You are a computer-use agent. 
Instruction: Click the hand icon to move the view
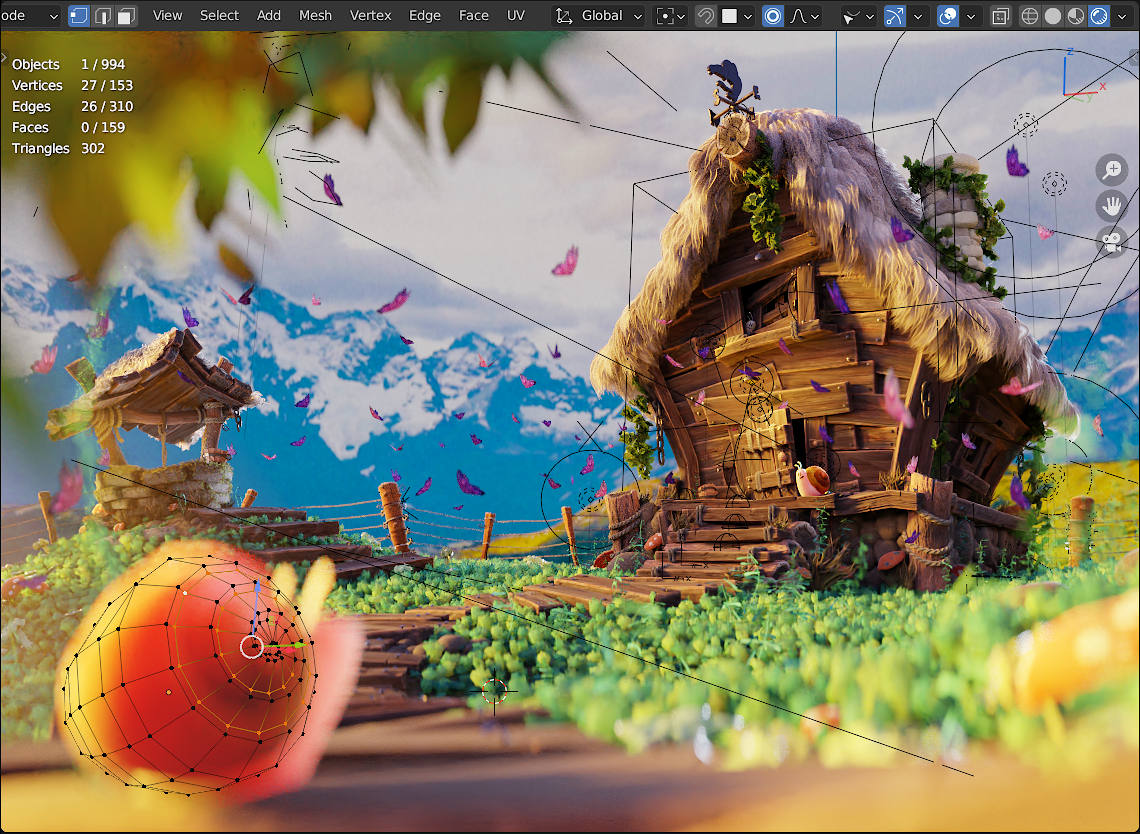tap(1111, 206)
